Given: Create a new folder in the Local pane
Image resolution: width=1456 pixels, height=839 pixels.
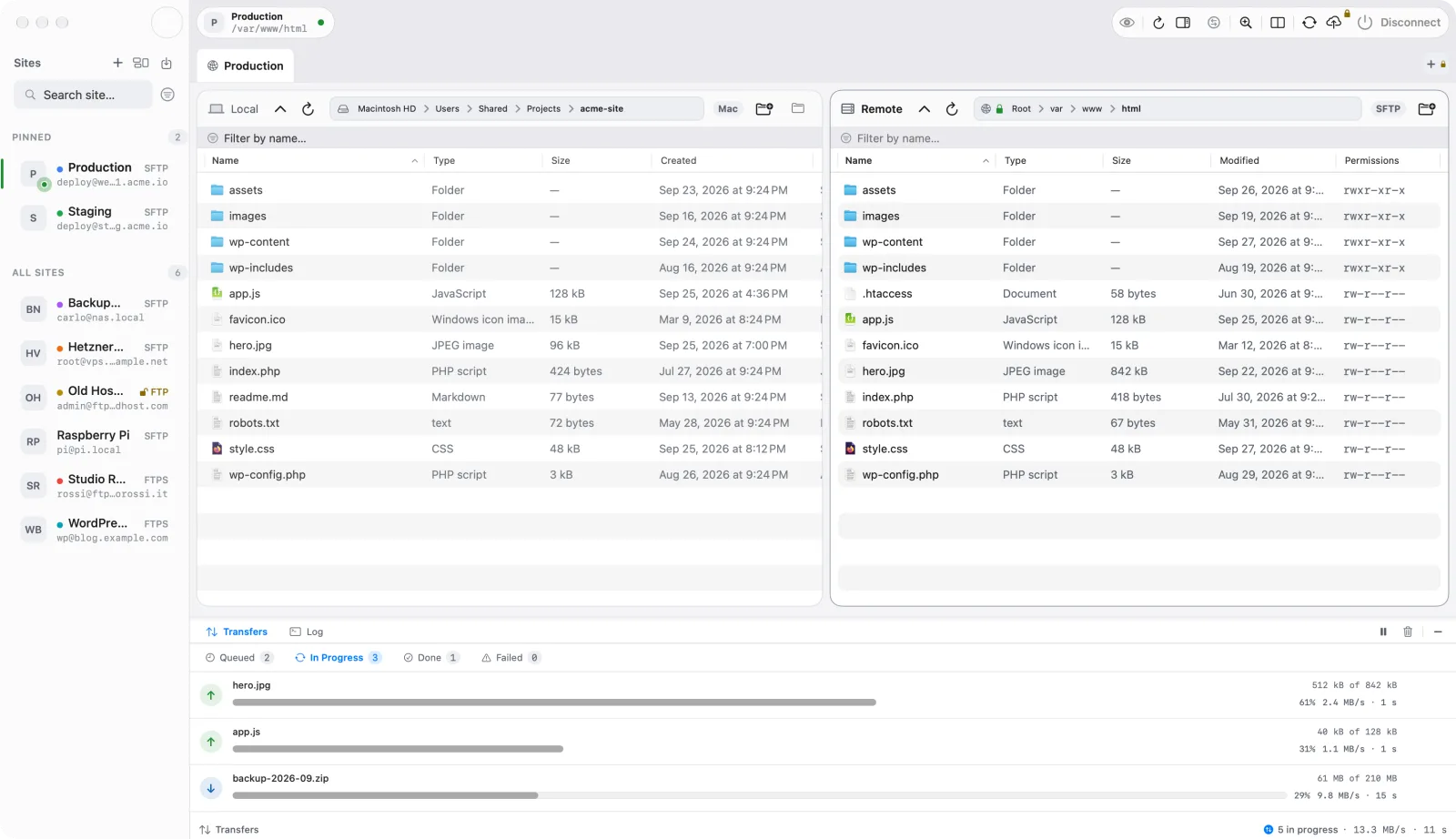Looking at the screenshot, I should pos(764,109).
